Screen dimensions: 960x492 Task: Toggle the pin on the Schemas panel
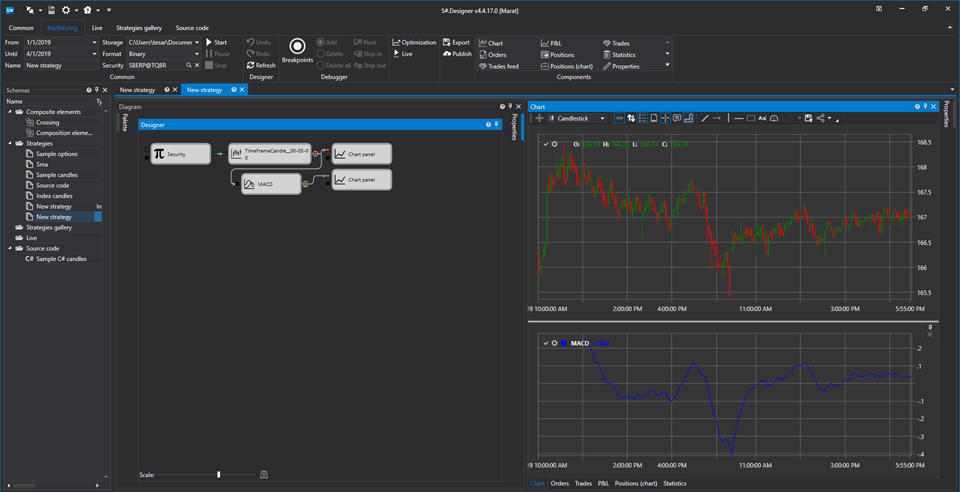97,90
